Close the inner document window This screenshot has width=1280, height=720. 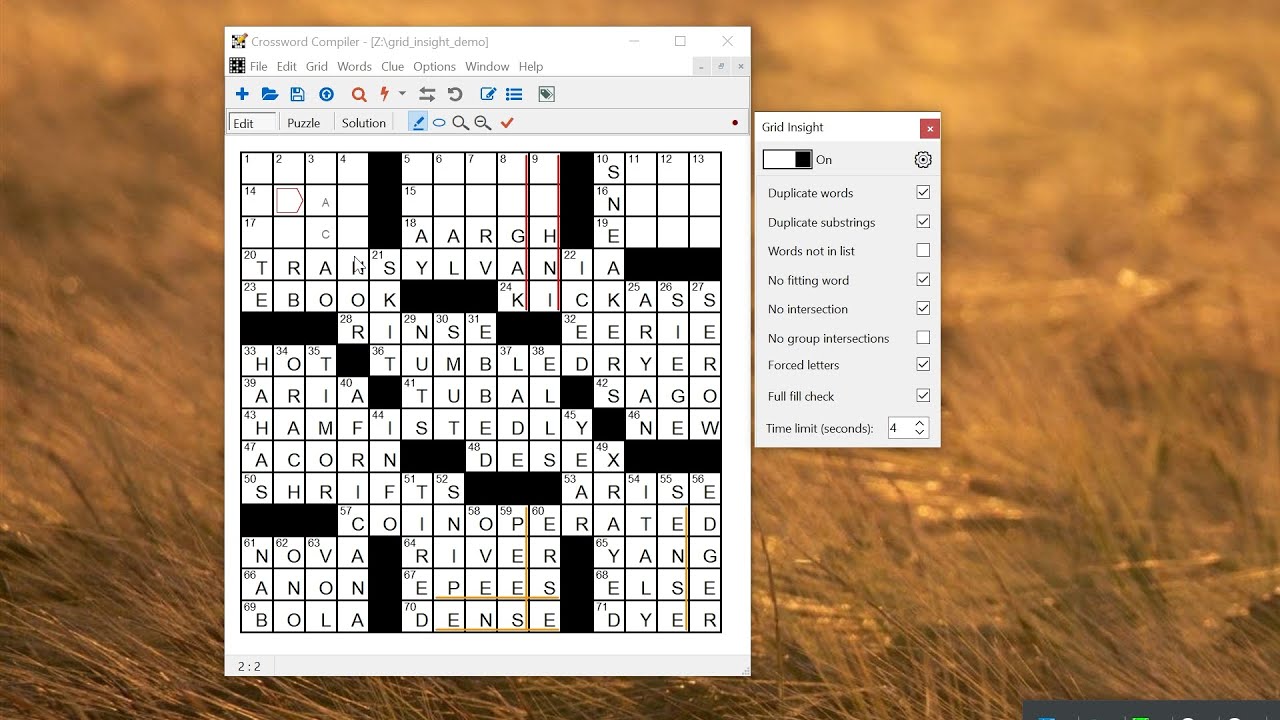click(x=740, y=66)
